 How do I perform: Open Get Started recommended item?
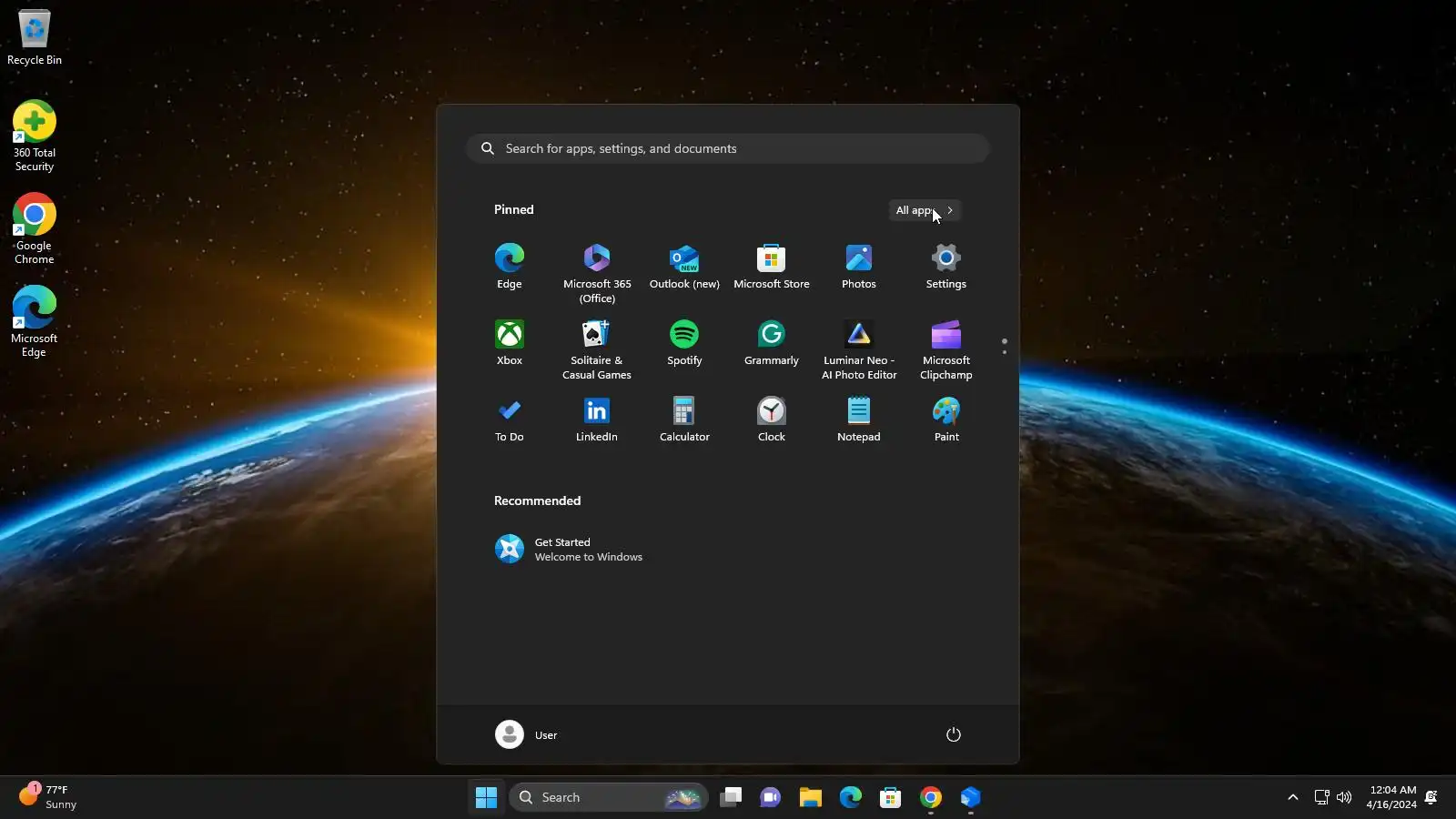[x=570, y=550]
